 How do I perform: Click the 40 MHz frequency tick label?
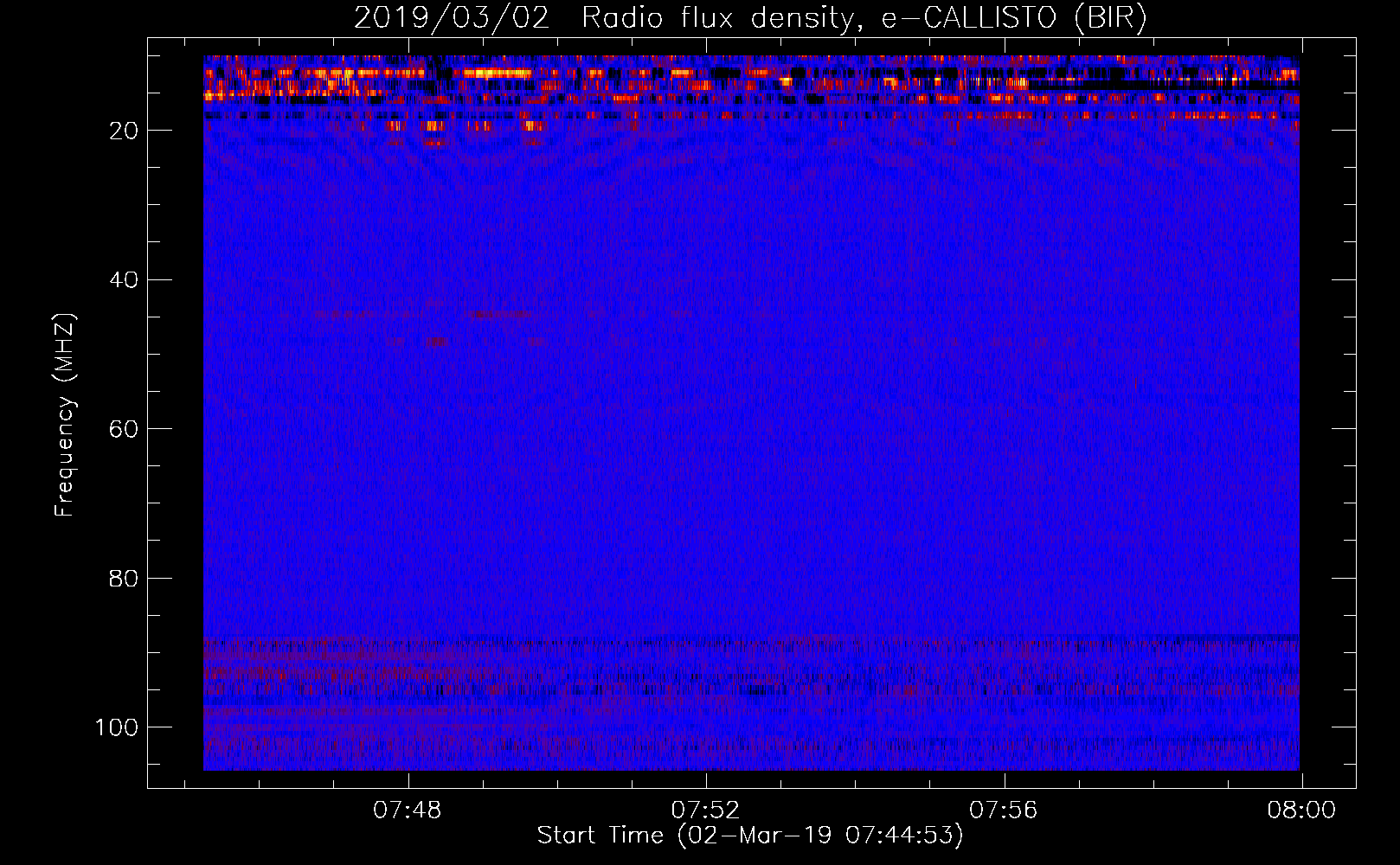124,280
